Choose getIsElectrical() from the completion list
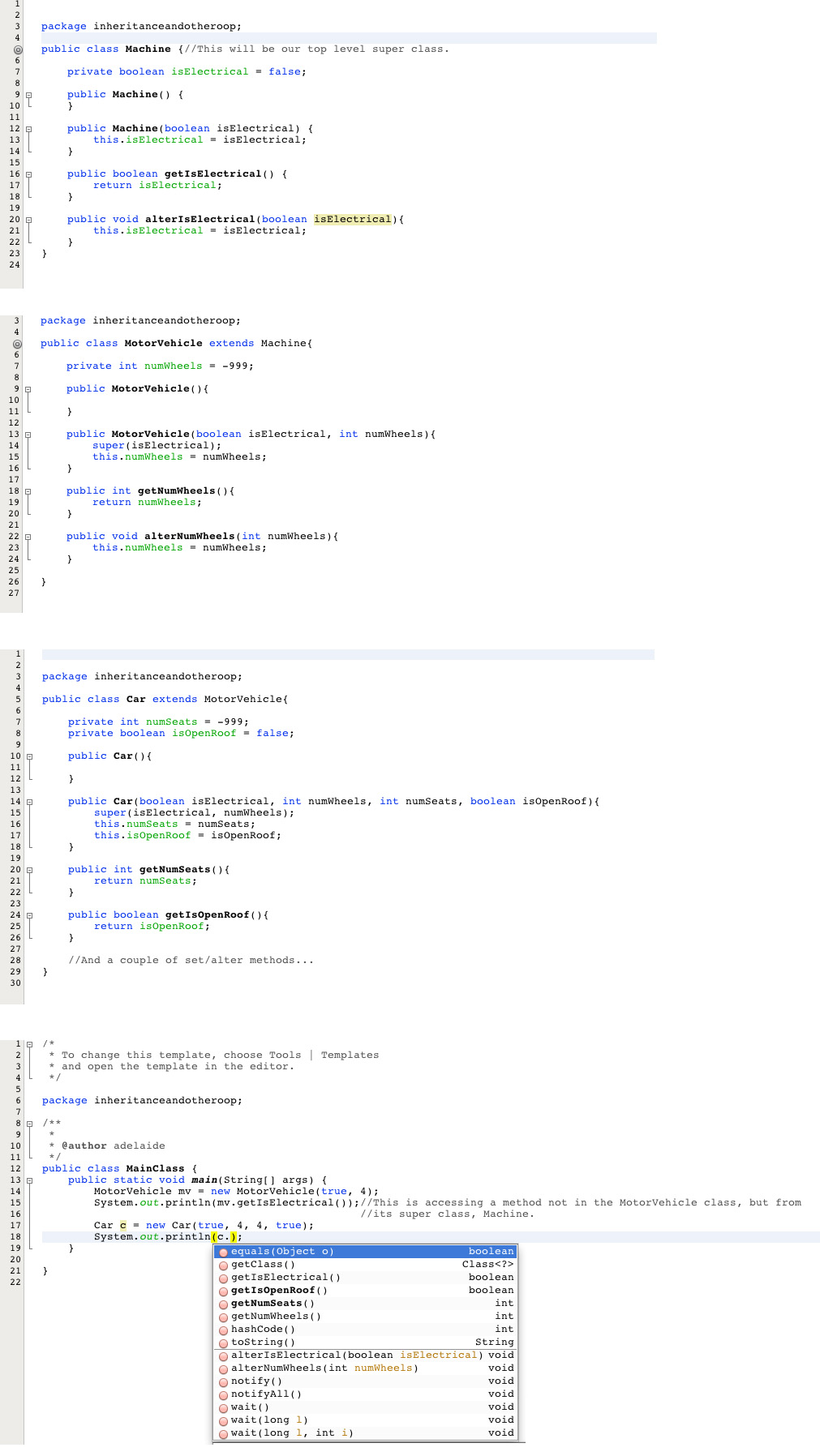Image resolution: width=820 pixels, height=1456 pixels. pyautogui.click(x=285, y=1278)
